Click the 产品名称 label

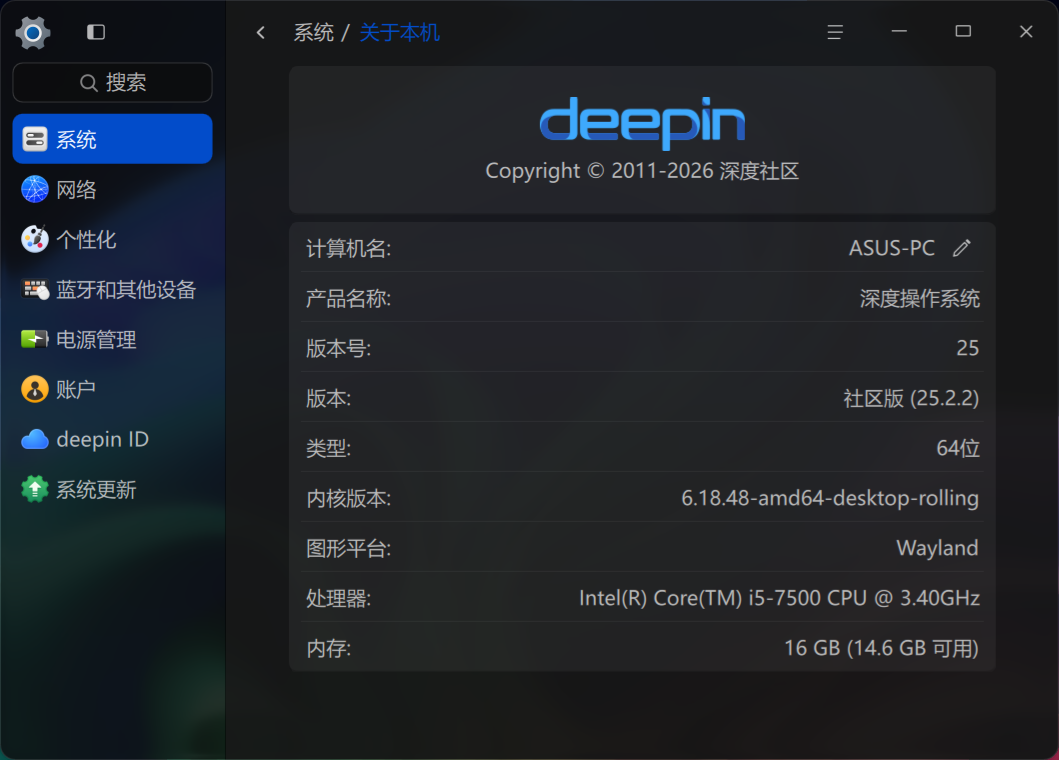tap(348, 298)
